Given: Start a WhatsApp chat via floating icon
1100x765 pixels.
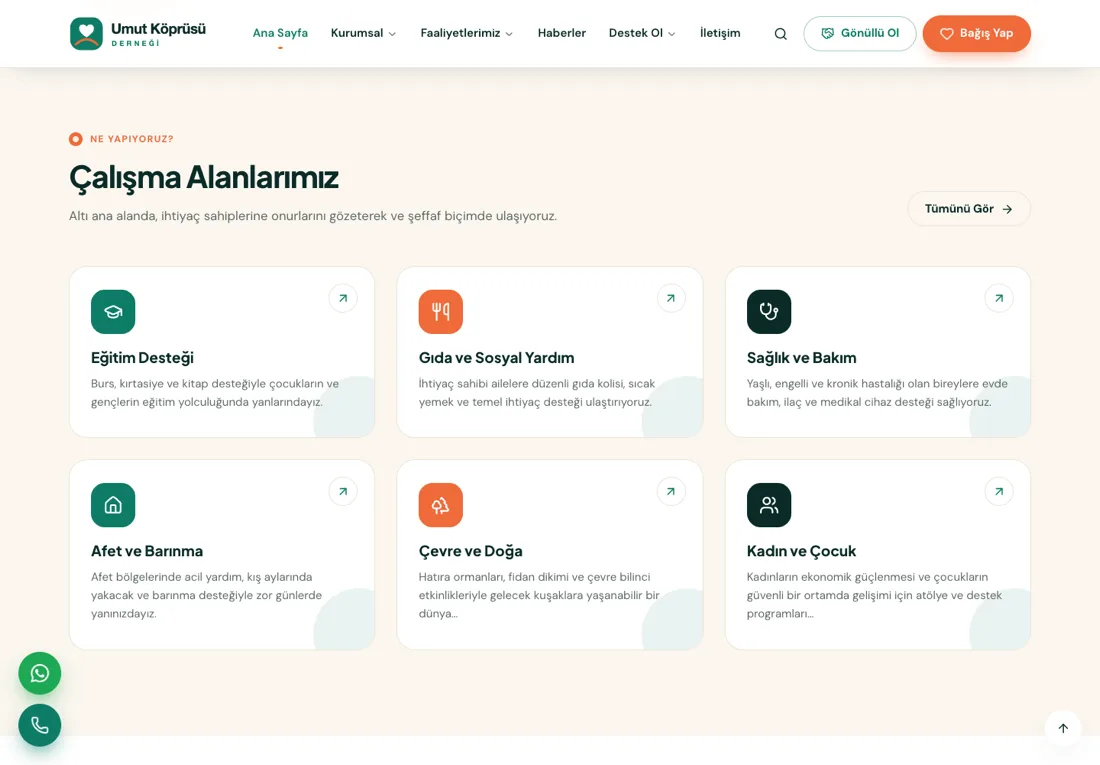Looking at the screenshot, I should [40, 674].
